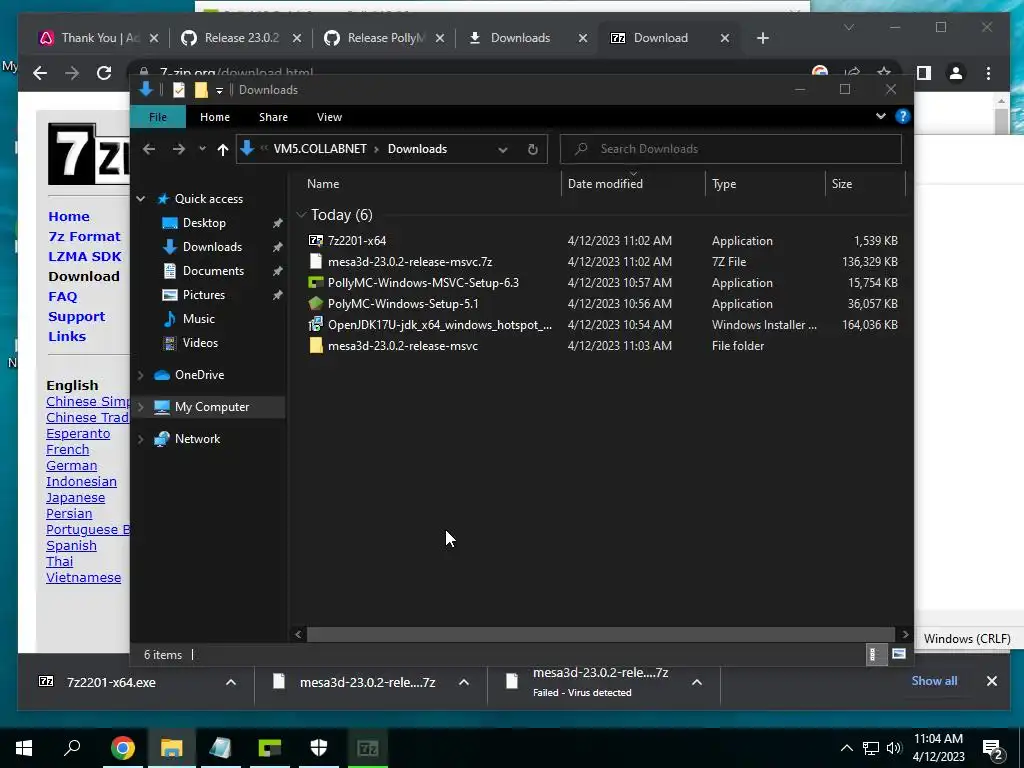Select Documents in Quick access
Image resolution: width=1024 pixels, height=768 pixels.
213,270
